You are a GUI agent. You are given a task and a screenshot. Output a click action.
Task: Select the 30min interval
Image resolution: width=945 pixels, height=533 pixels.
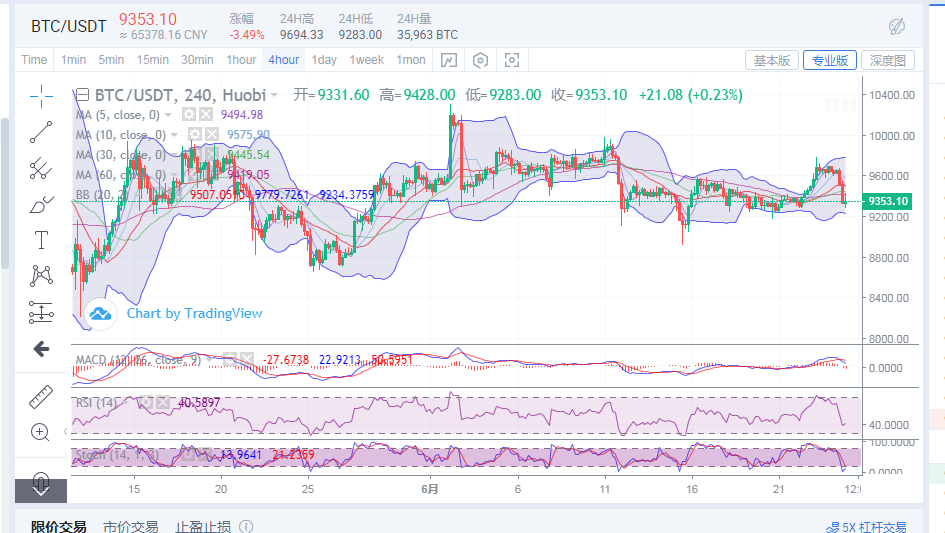pyautogui.click(x=197, y=60)
